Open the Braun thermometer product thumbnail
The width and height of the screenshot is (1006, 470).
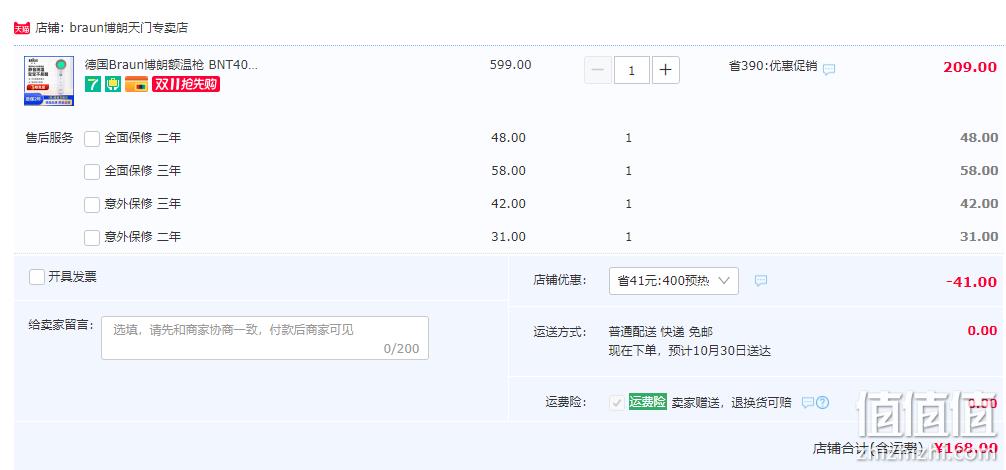point(49,81)
